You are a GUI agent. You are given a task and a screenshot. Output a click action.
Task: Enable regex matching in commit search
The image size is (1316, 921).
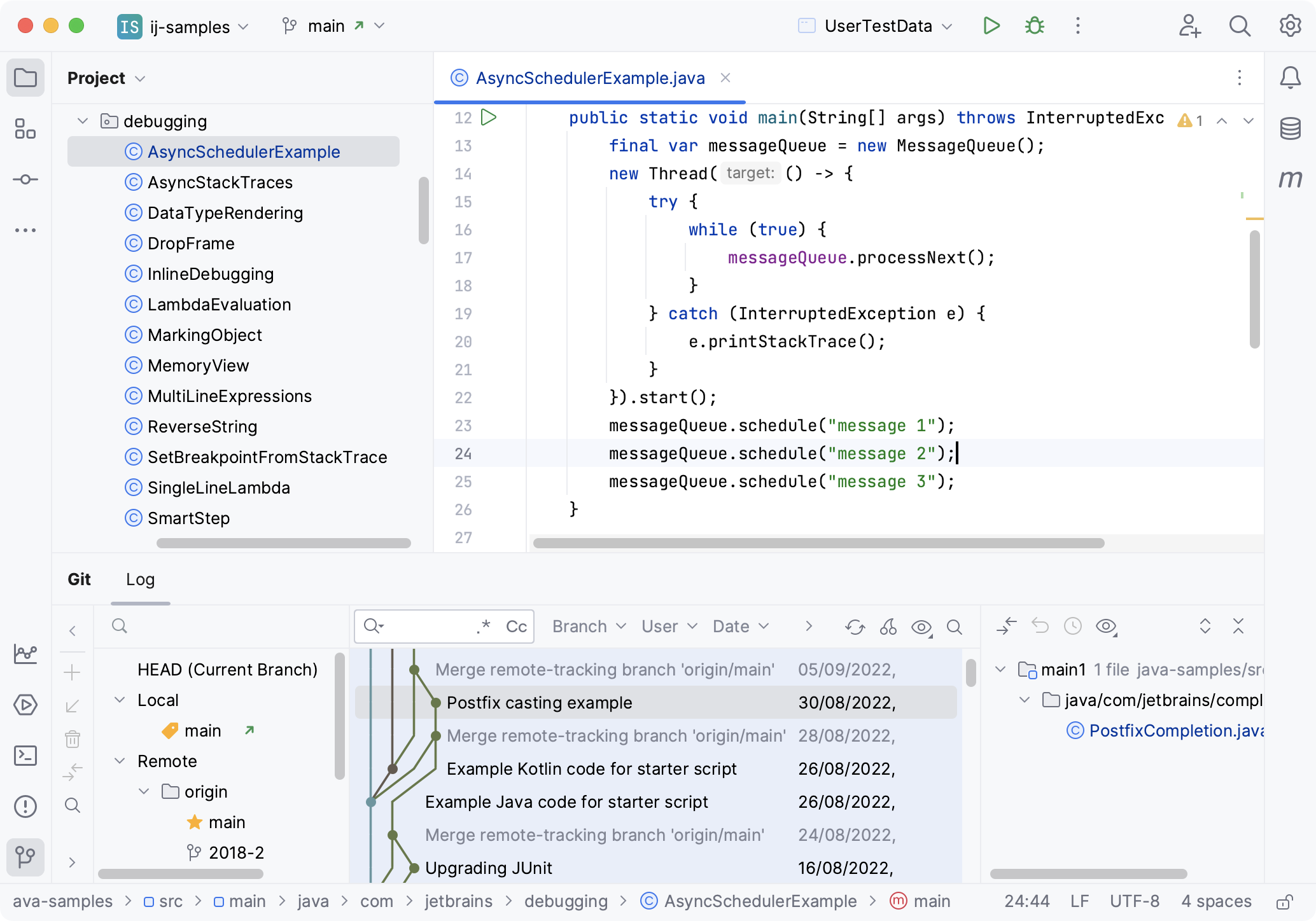click(x=483, y=626)
